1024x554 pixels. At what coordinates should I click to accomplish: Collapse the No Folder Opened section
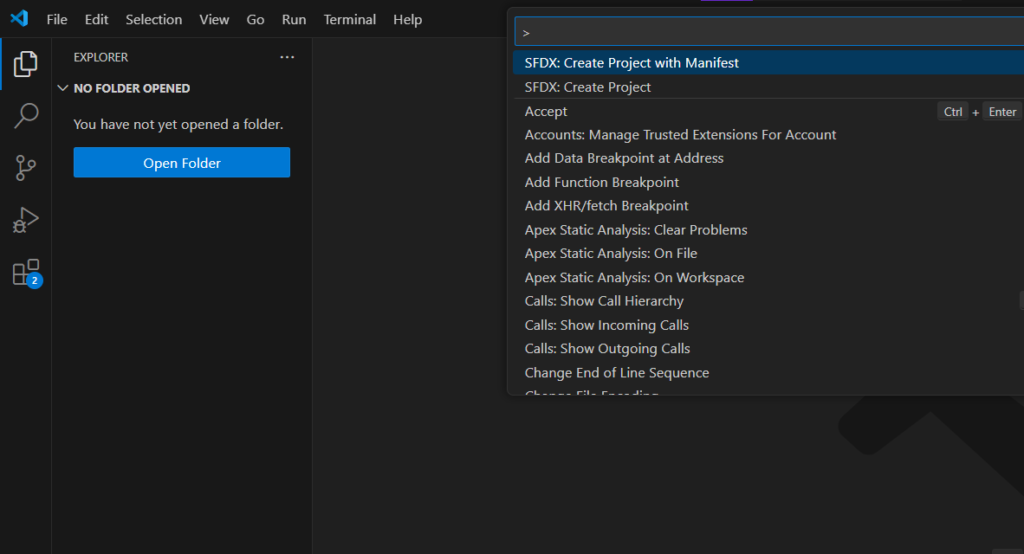tap(64, 88)
